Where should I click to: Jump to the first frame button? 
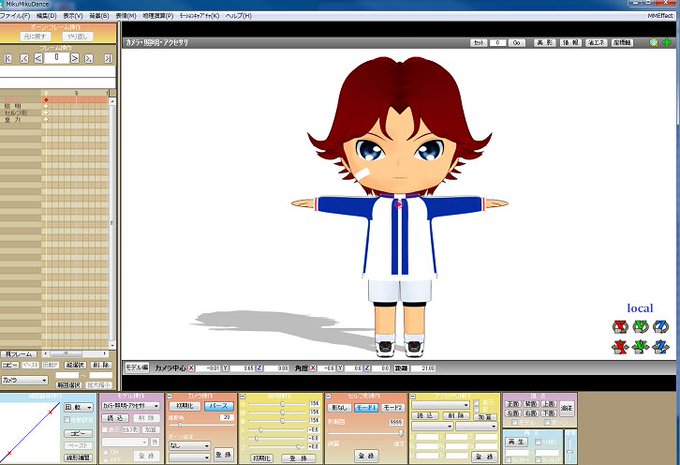coord(8,58)
